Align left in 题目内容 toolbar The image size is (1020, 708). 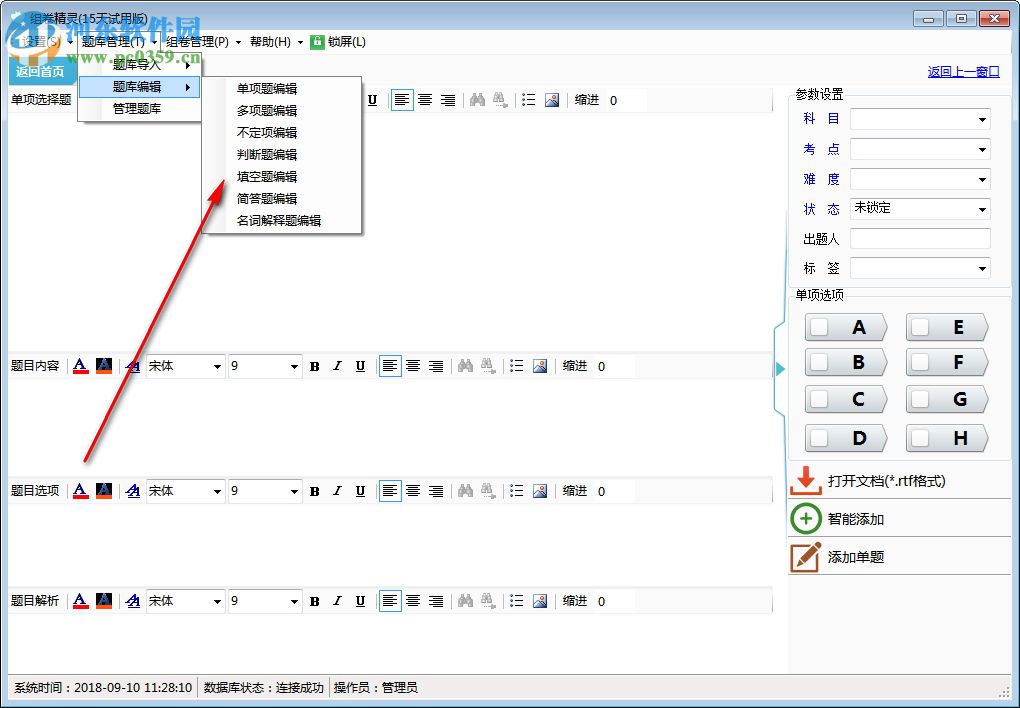390,366
